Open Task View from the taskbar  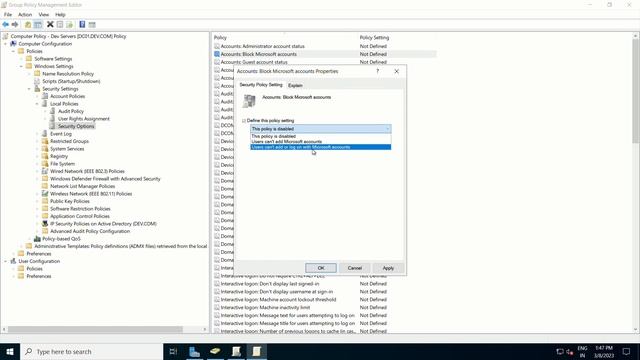173,351
